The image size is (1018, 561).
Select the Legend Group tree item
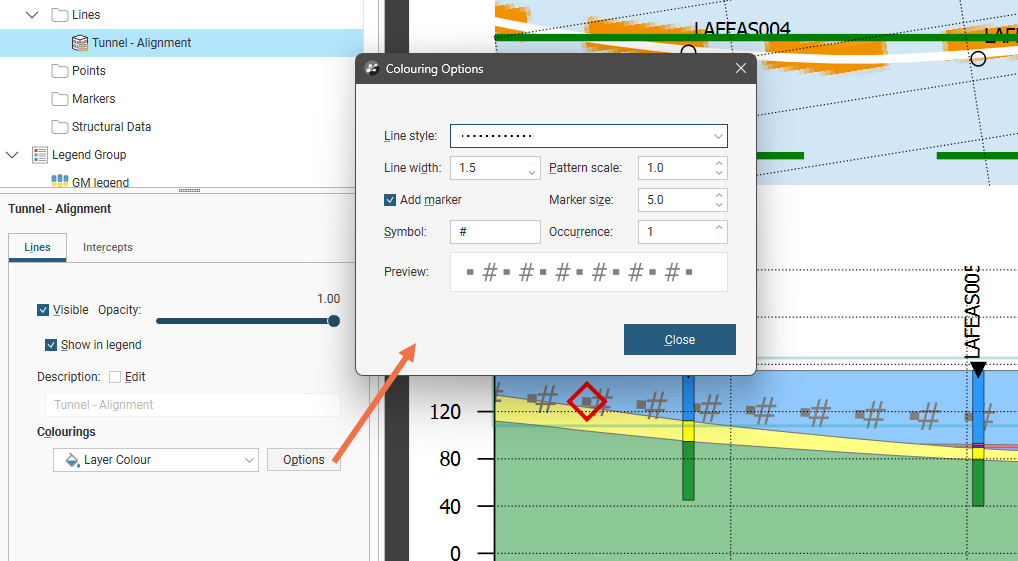[89, 155]
